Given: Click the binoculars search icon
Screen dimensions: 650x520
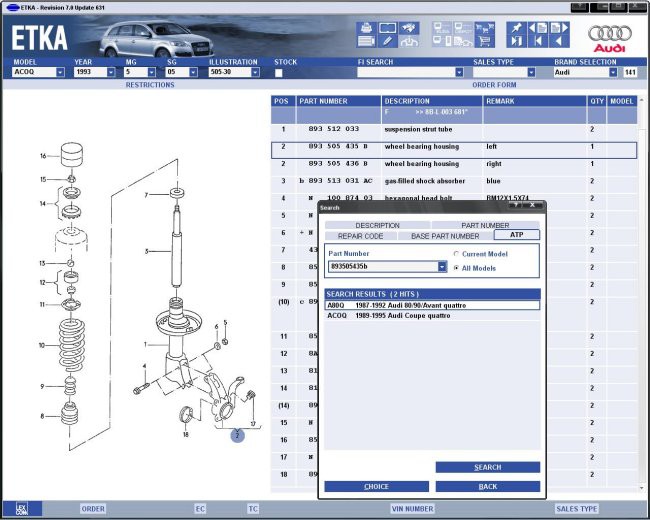Looking at the screenshot, I should 409,28.
